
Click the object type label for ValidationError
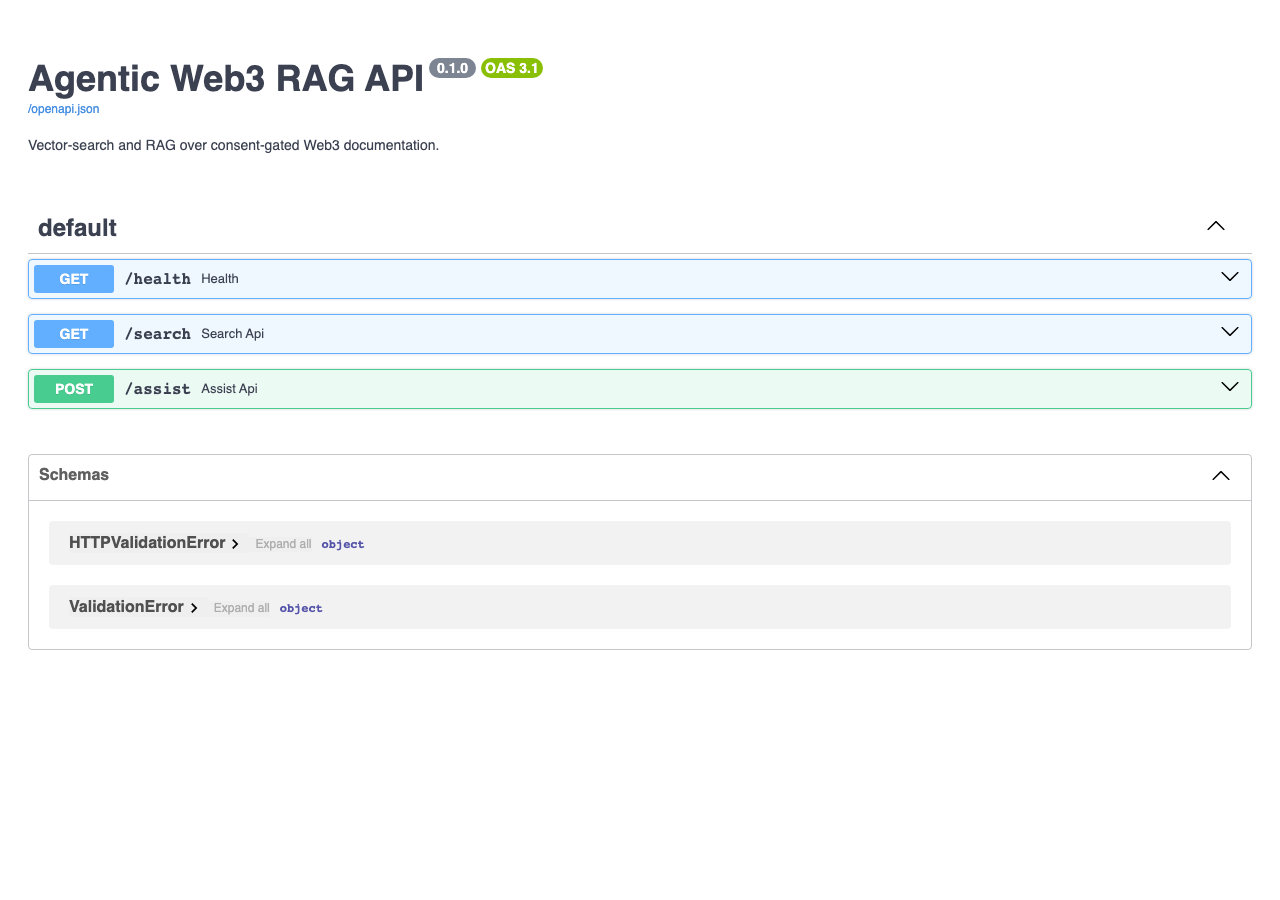(301, 608)
